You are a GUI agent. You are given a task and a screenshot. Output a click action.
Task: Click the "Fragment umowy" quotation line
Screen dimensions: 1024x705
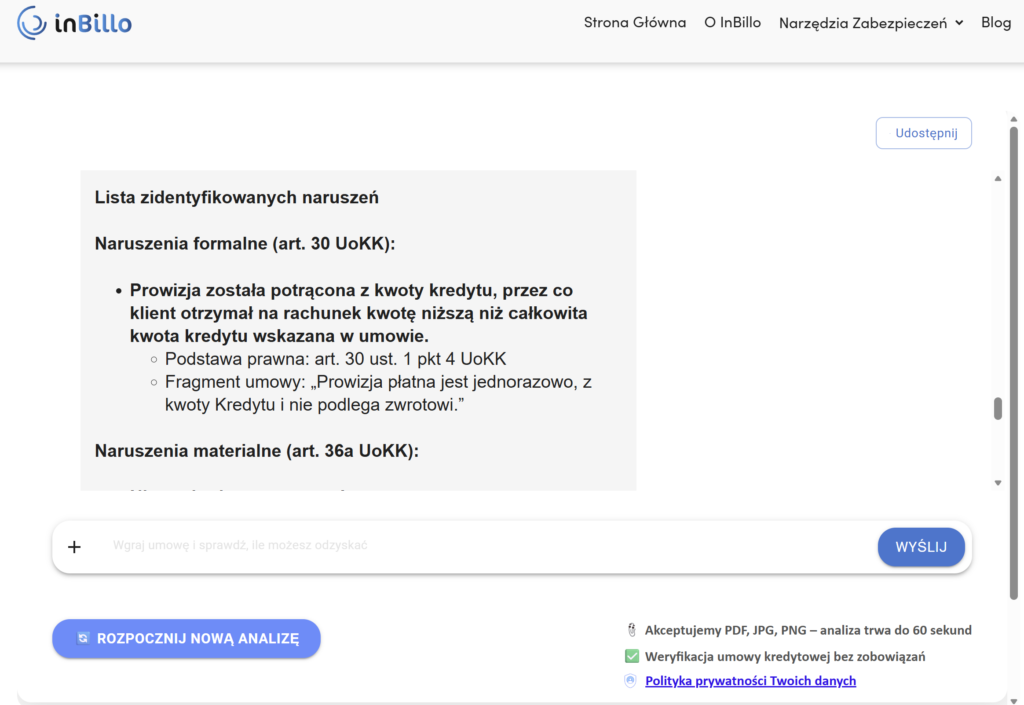tap(378, 393)
